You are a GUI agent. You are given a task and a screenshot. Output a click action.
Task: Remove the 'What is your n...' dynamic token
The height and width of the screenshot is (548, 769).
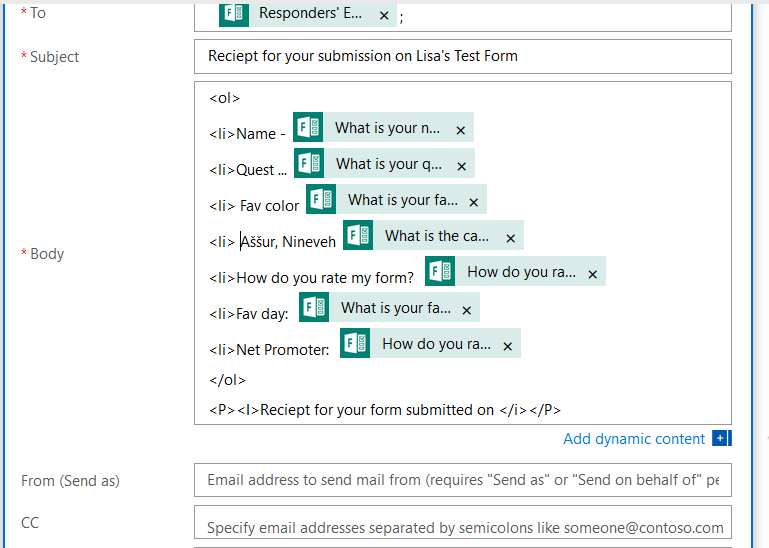click(461, 130)
